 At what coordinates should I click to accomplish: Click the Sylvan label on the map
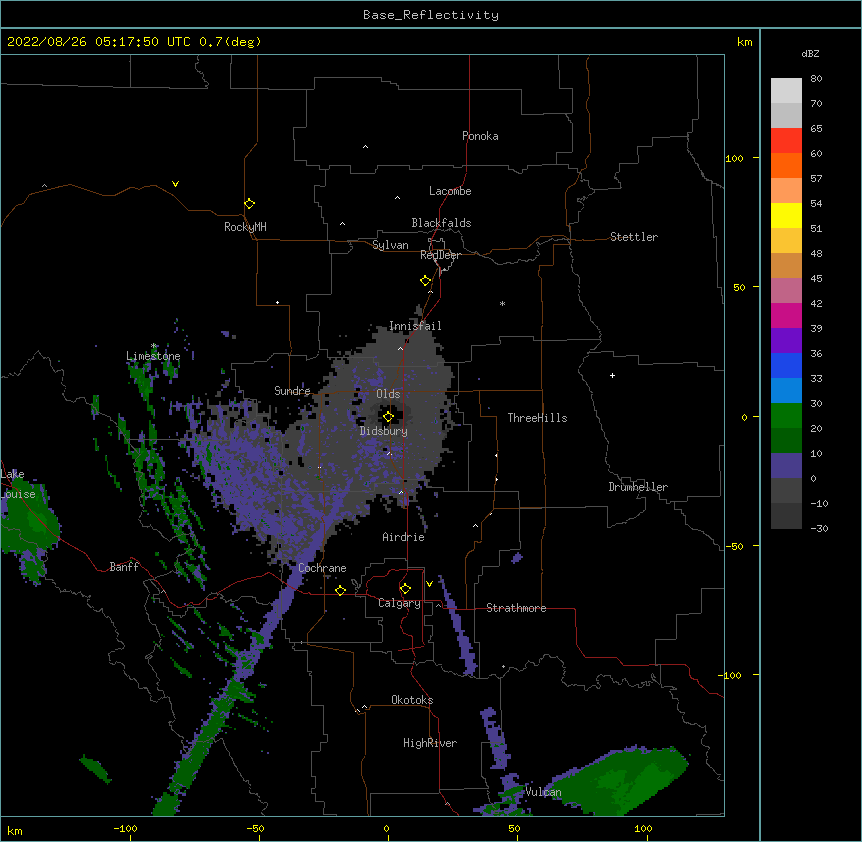coord(390,245)
